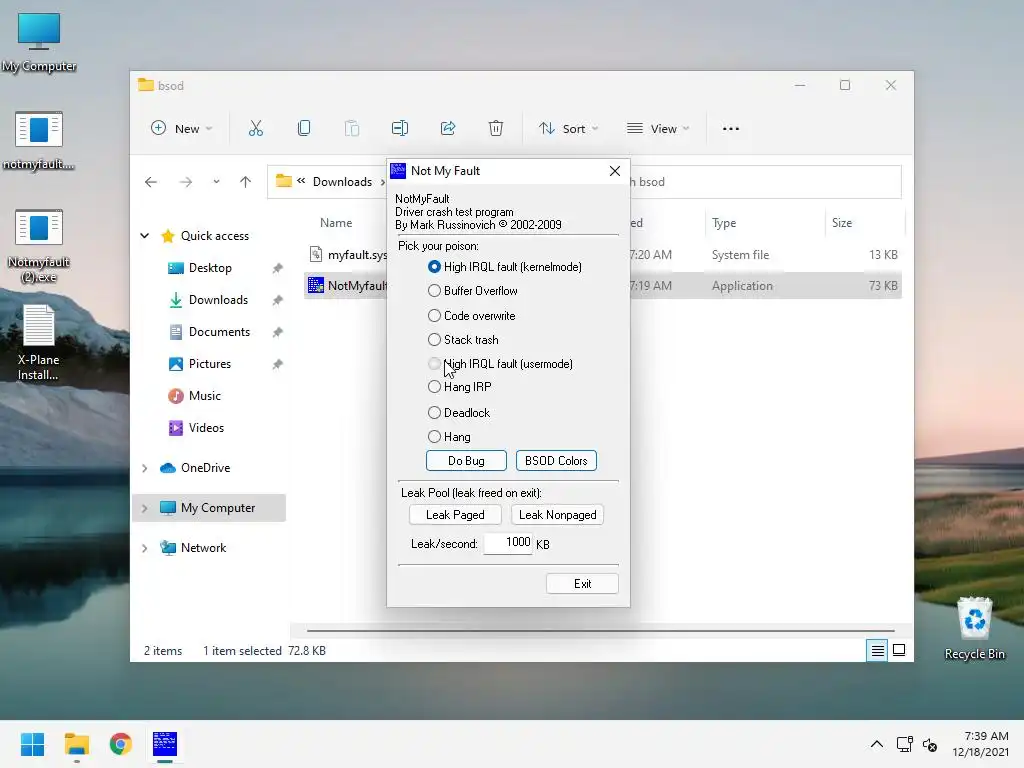The image size is (1024, 768).
Task: Open the See more ellipsis menu
Action: pyautogui.click(x=731, y=129)
